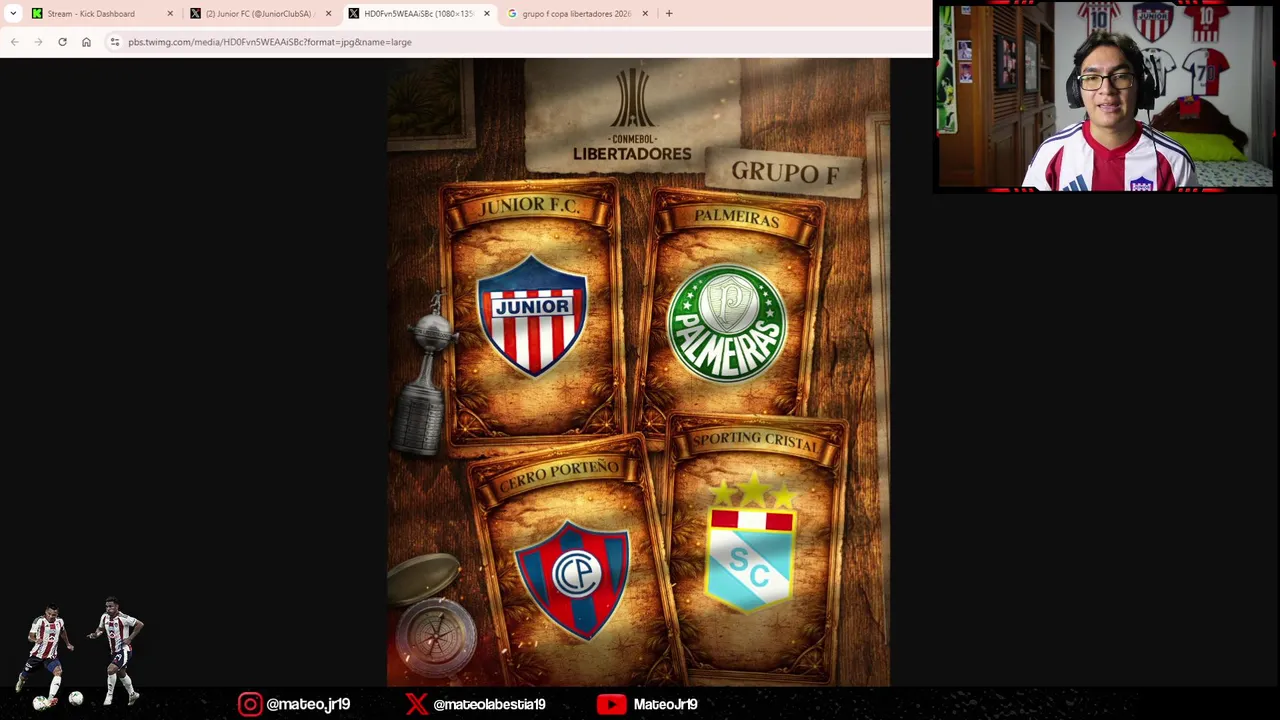Close the Stream - Kick Dashboard tab

pos(170,14)
